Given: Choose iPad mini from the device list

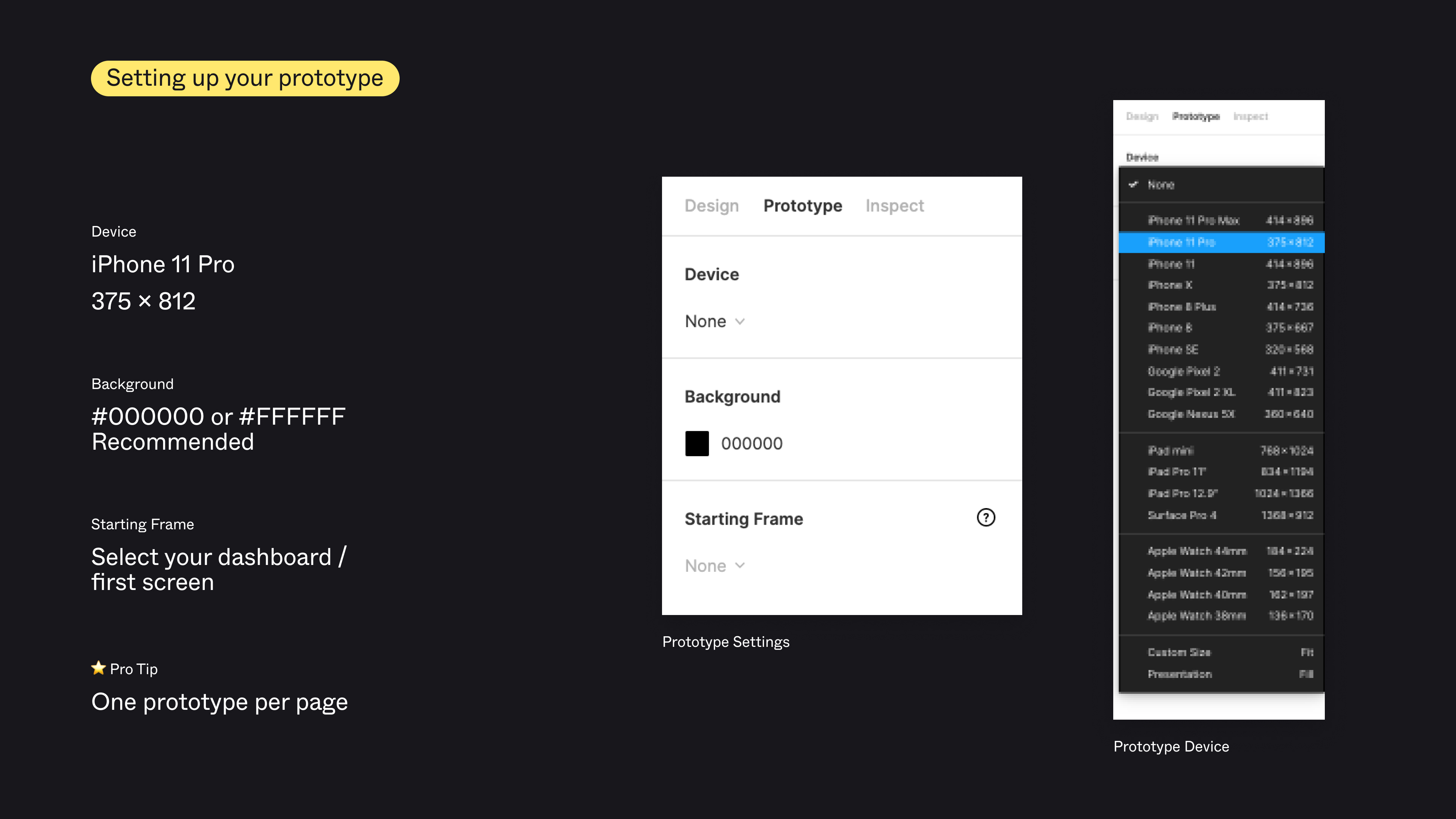Looking at the screenshot, I should coord(1221,450).
